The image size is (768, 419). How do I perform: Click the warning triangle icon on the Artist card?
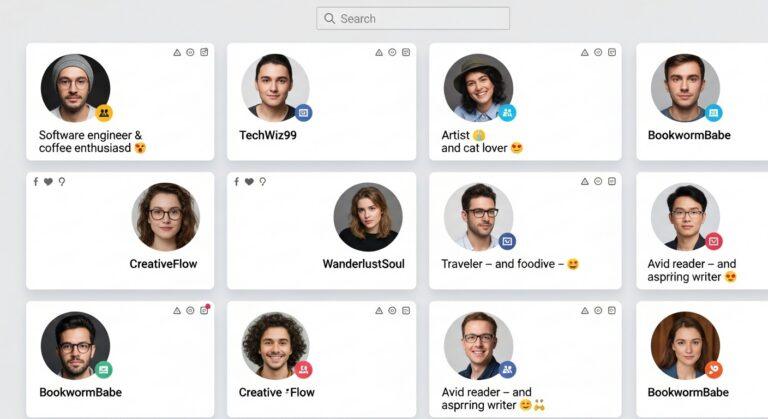584,52
